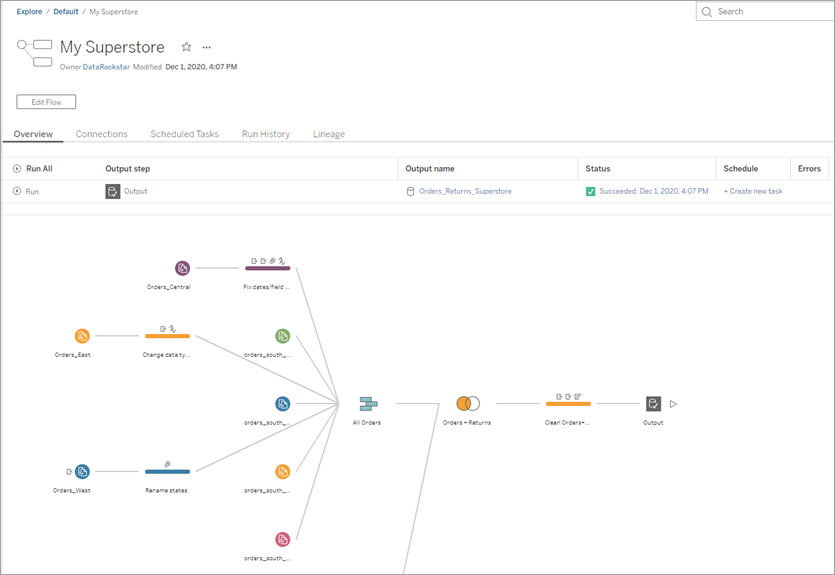
Task: Click the Orders_West input step icon
Action: click(82, 472)
